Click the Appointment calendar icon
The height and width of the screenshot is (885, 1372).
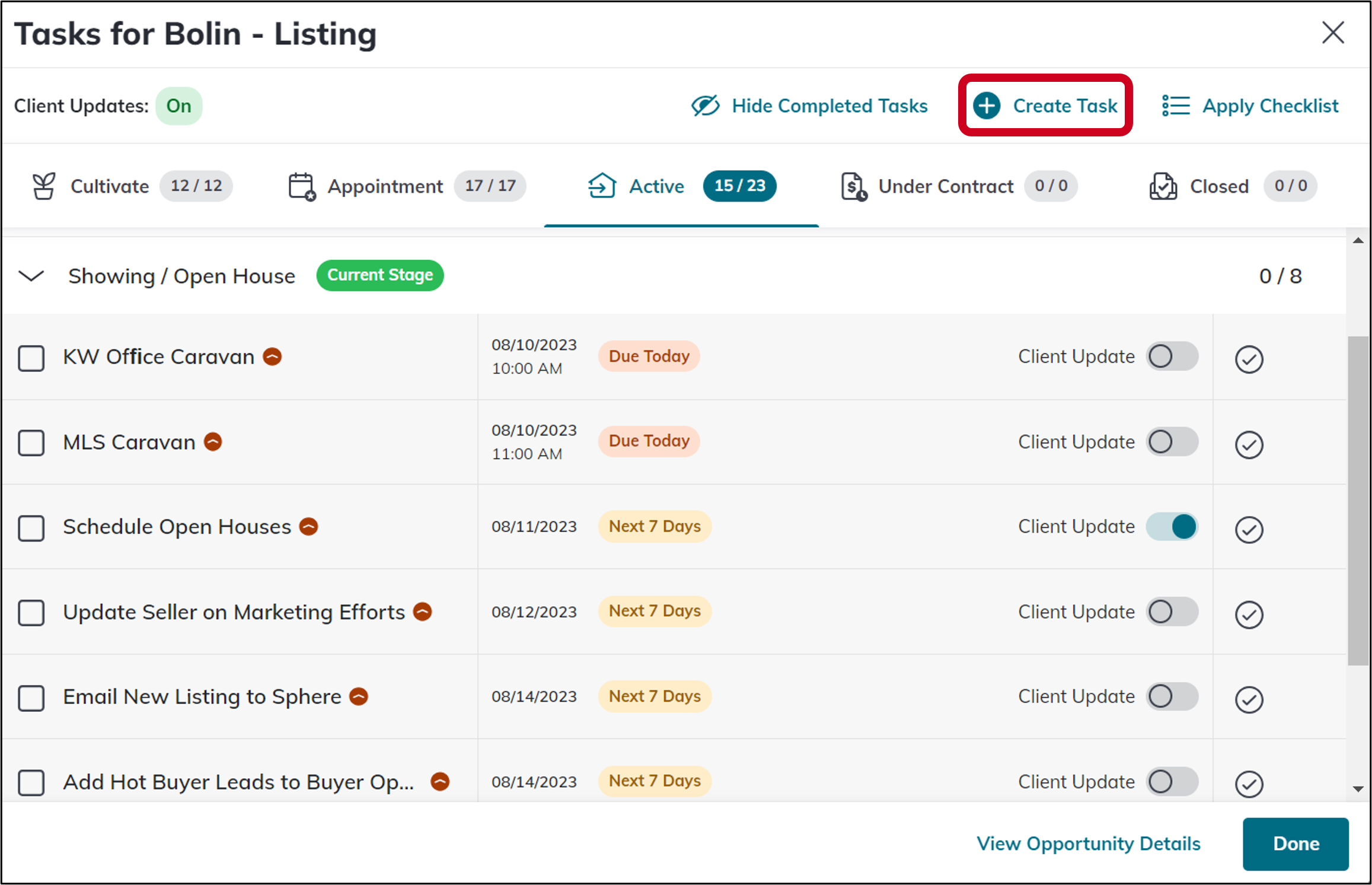pos(301,186)
